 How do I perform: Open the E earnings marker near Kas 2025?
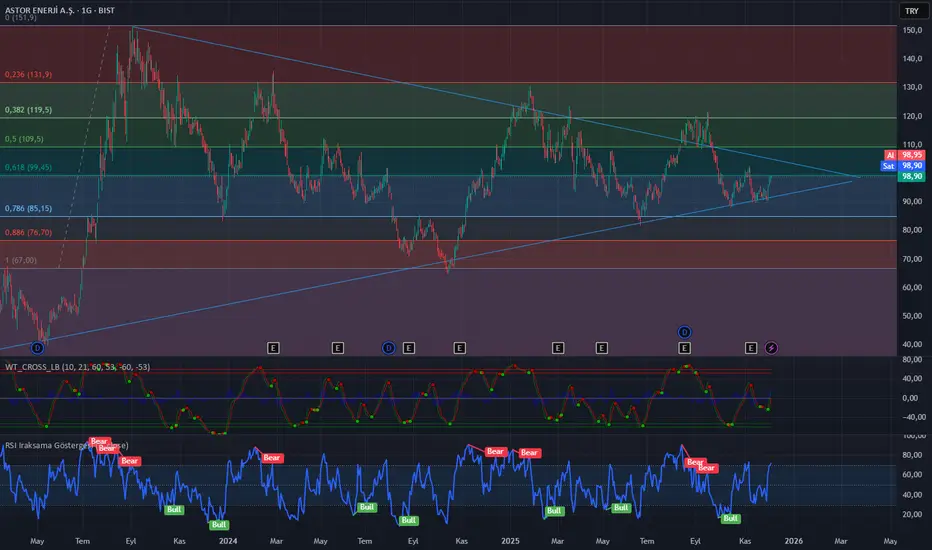(x=751, y=348)
